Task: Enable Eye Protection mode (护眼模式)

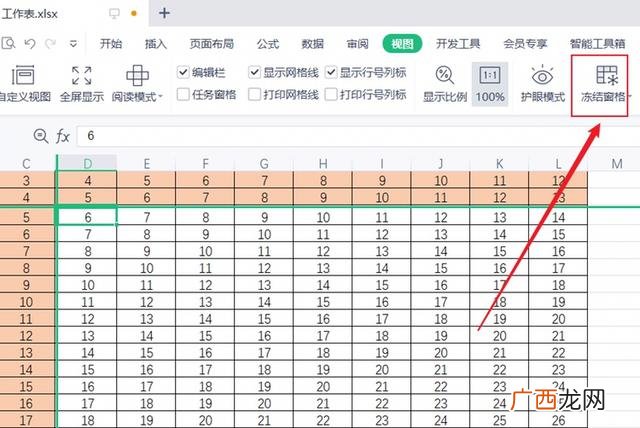Action: click(x=542, y=84)
